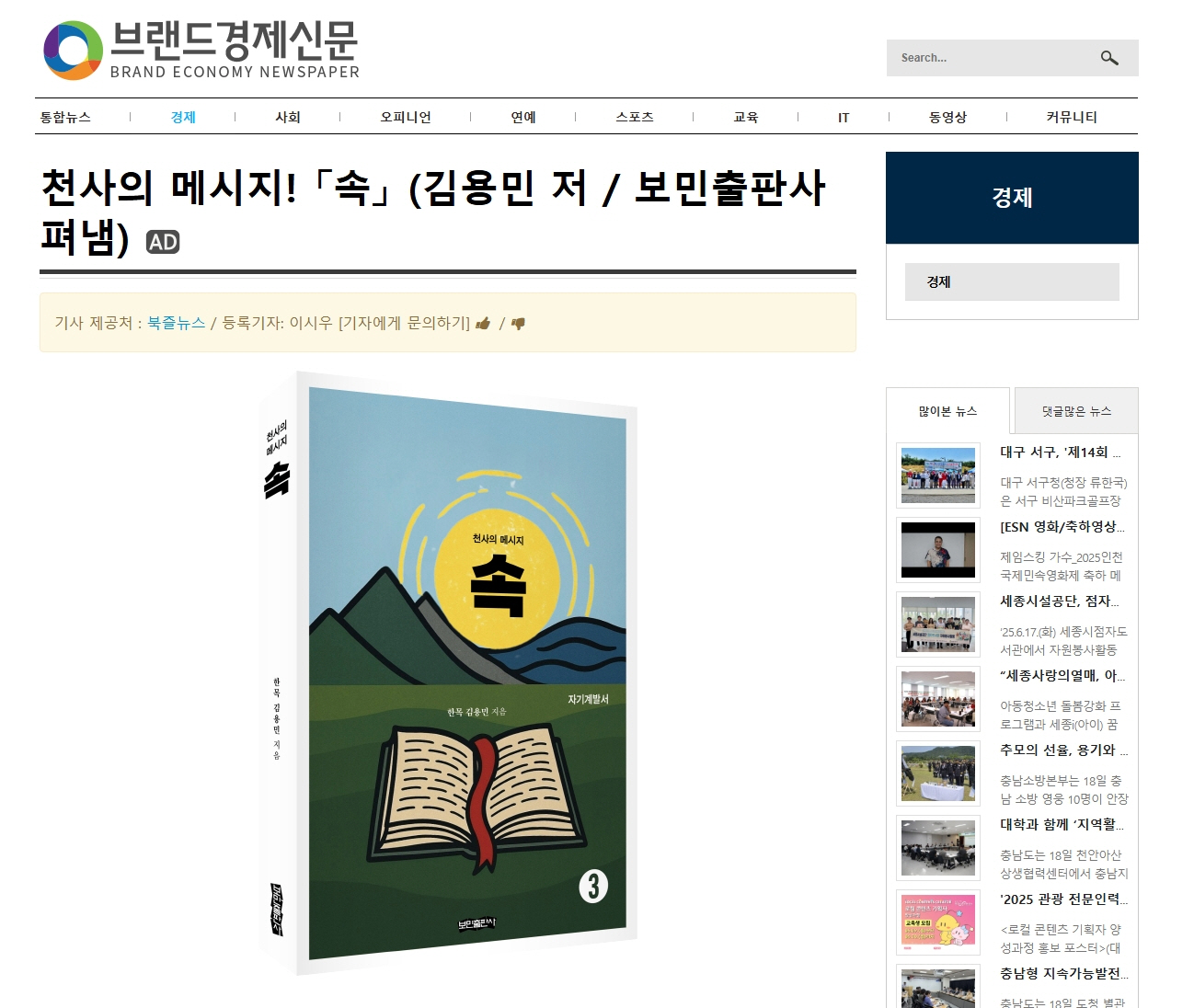Open the 통합뉴스 menu
The width and height of the screenshot is (1194, 1008).
tap(65, 117)
